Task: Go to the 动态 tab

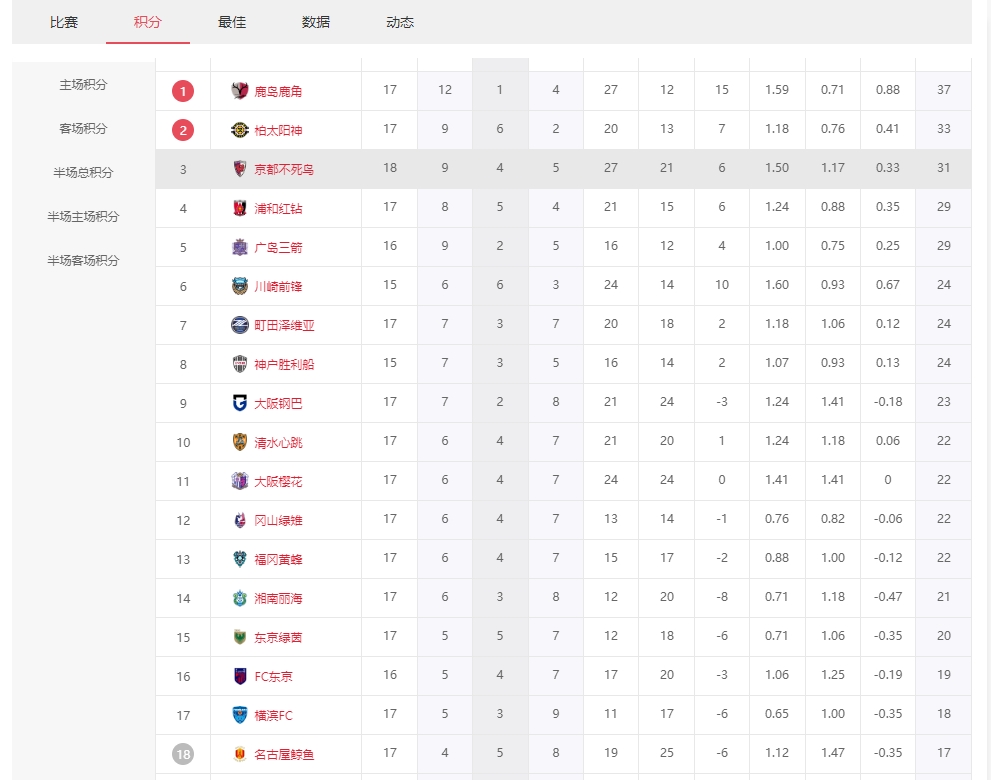Action: pos(400,22)
